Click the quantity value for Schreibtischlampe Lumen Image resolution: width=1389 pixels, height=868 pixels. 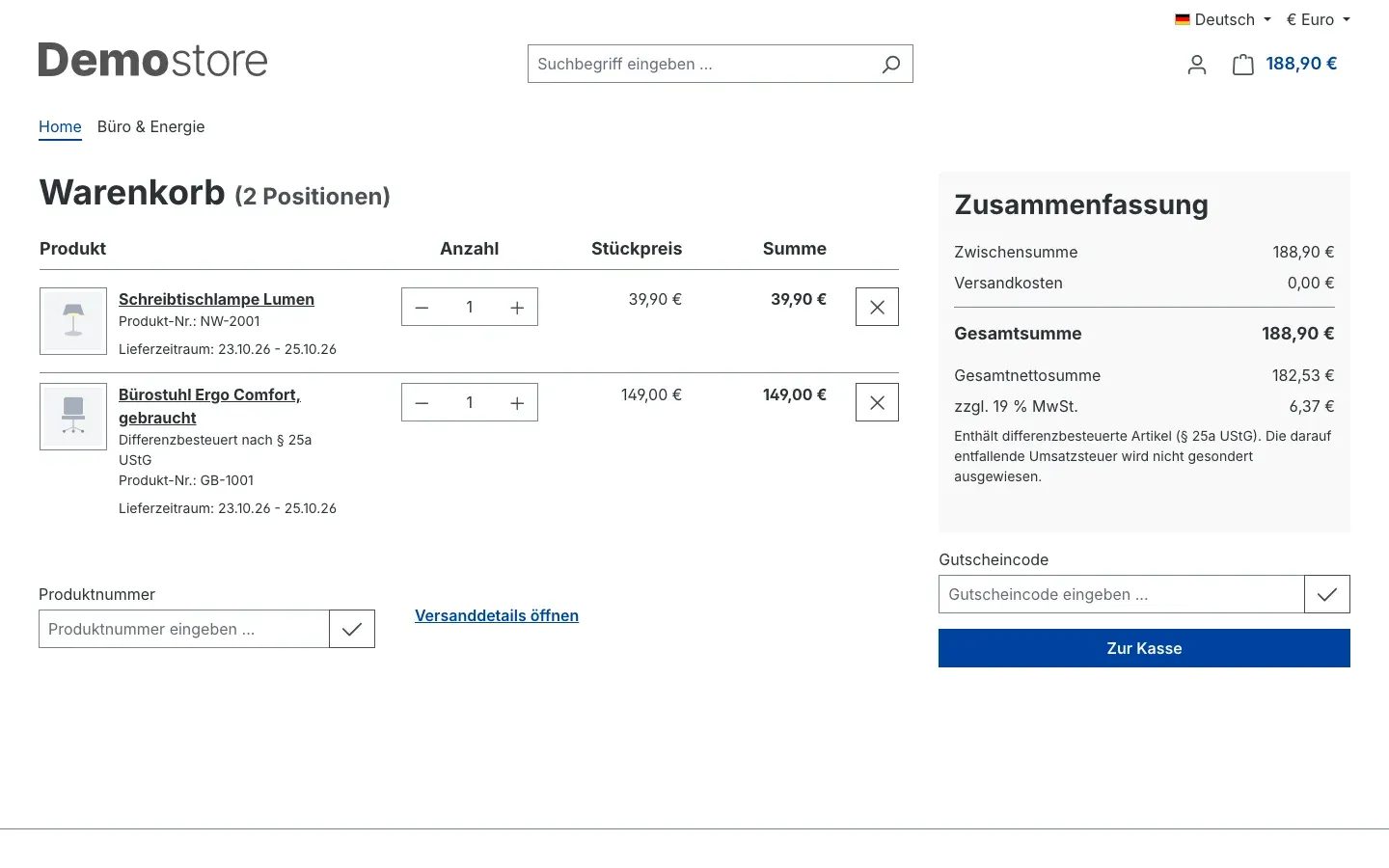click(x=470, y=308)
